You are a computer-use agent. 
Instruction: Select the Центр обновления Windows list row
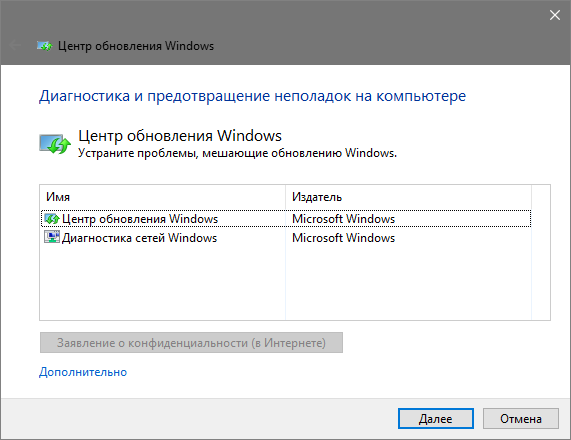pyautogui.click(x=286, y=219)
